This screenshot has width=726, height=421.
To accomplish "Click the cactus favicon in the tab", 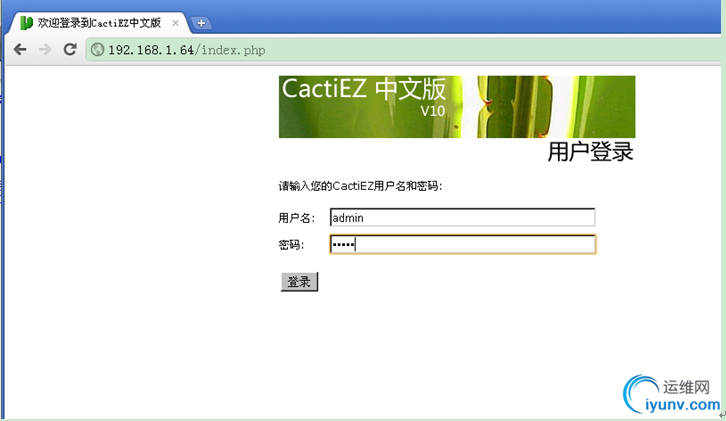I will point(26,23).
